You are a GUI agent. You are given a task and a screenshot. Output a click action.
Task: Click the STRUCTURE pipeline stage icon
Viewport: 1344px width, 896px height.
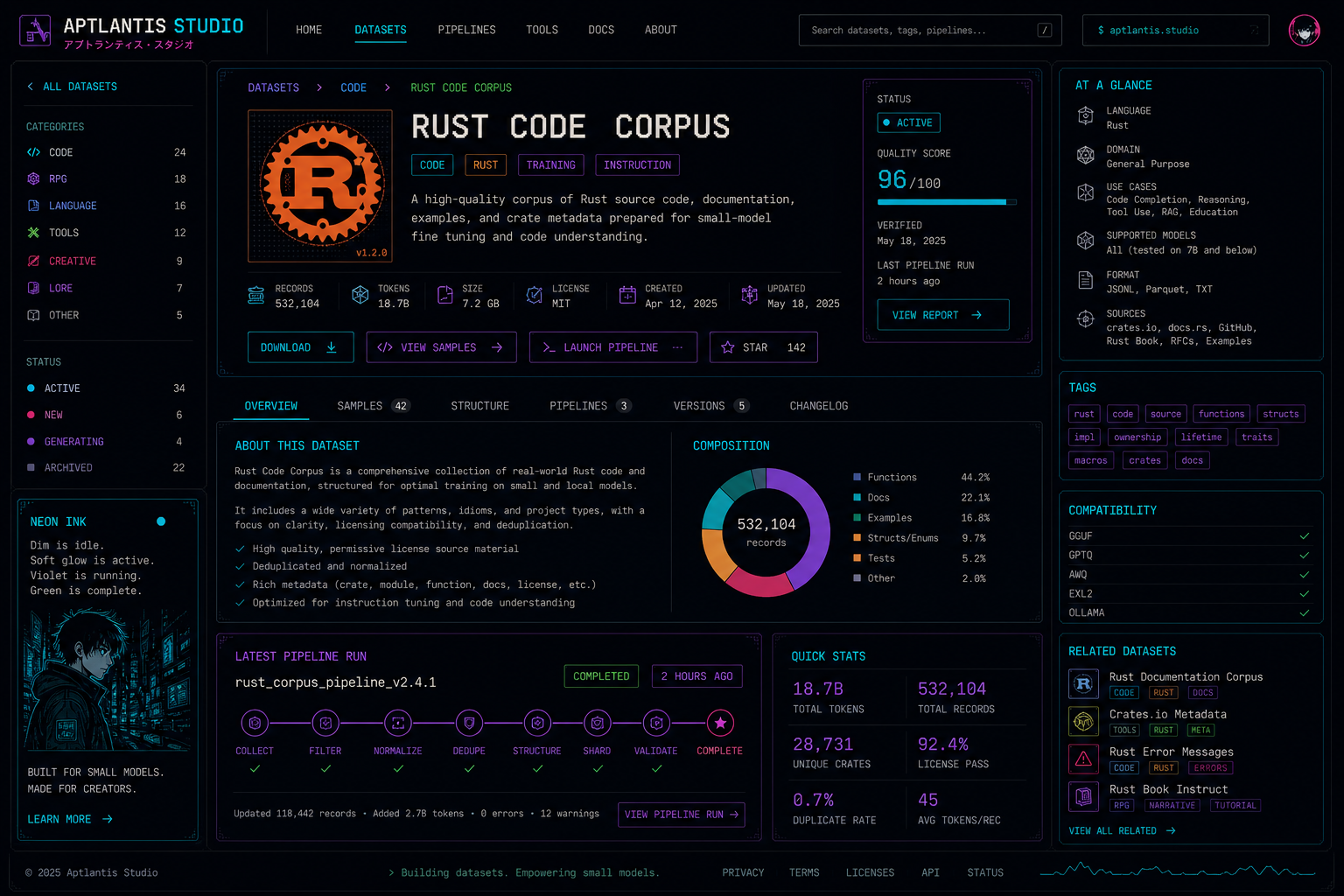click(x=537, y=723)
